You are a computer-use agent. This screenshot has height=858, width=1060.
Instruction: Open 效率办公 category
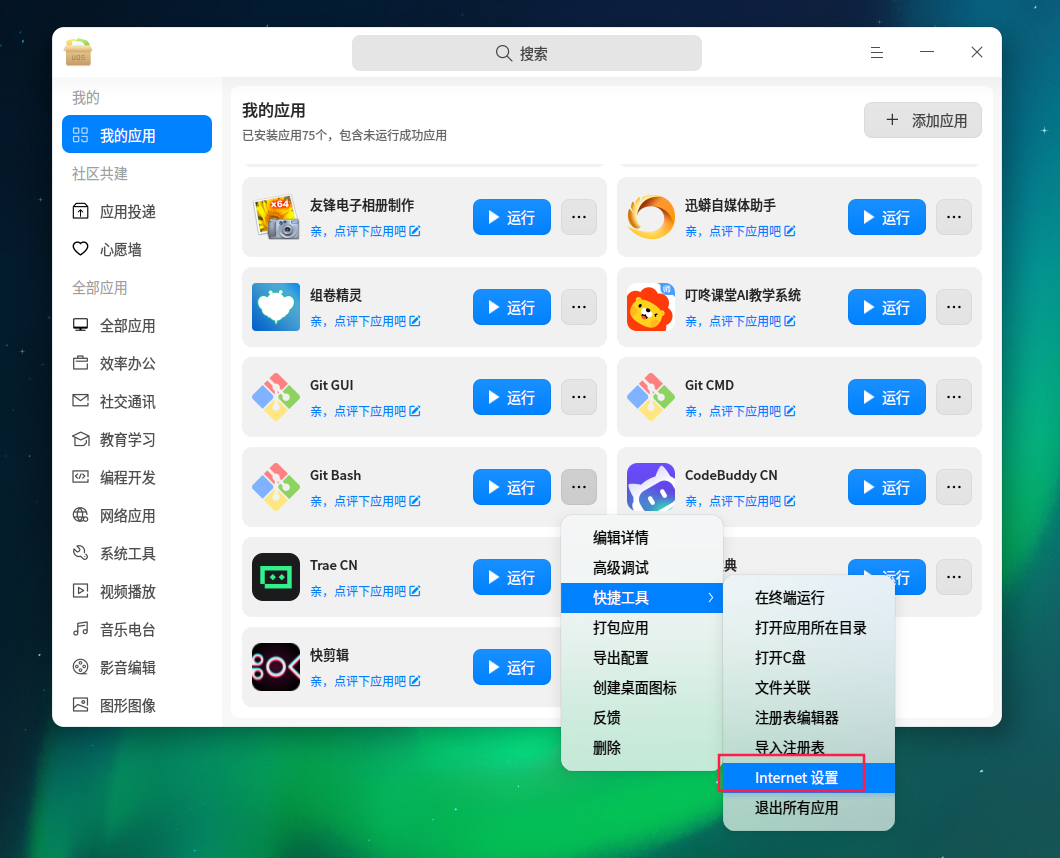click(137, 363)
